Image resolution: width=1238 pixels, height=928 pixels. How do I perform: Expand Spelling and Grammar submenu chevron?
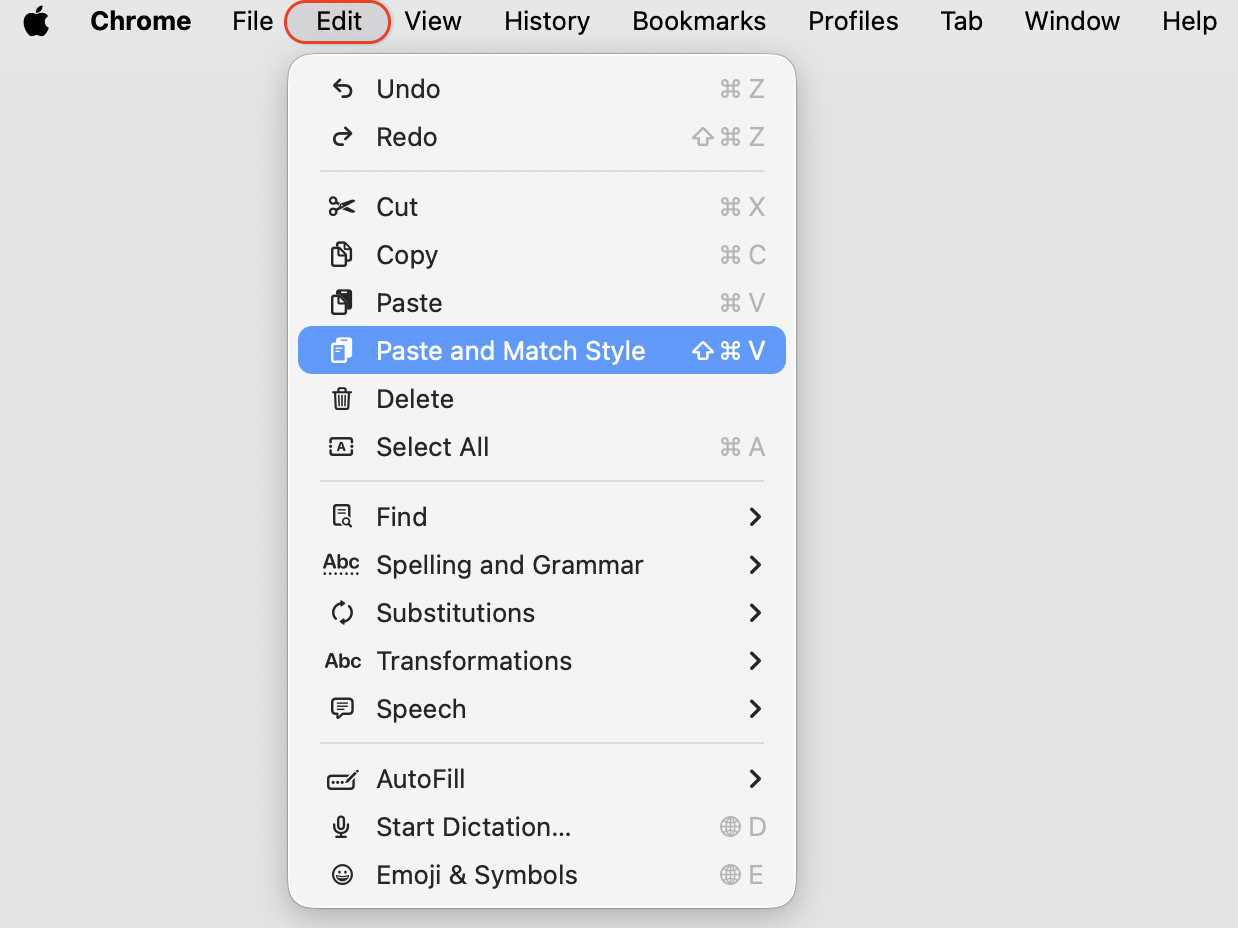tap(755, 565)
